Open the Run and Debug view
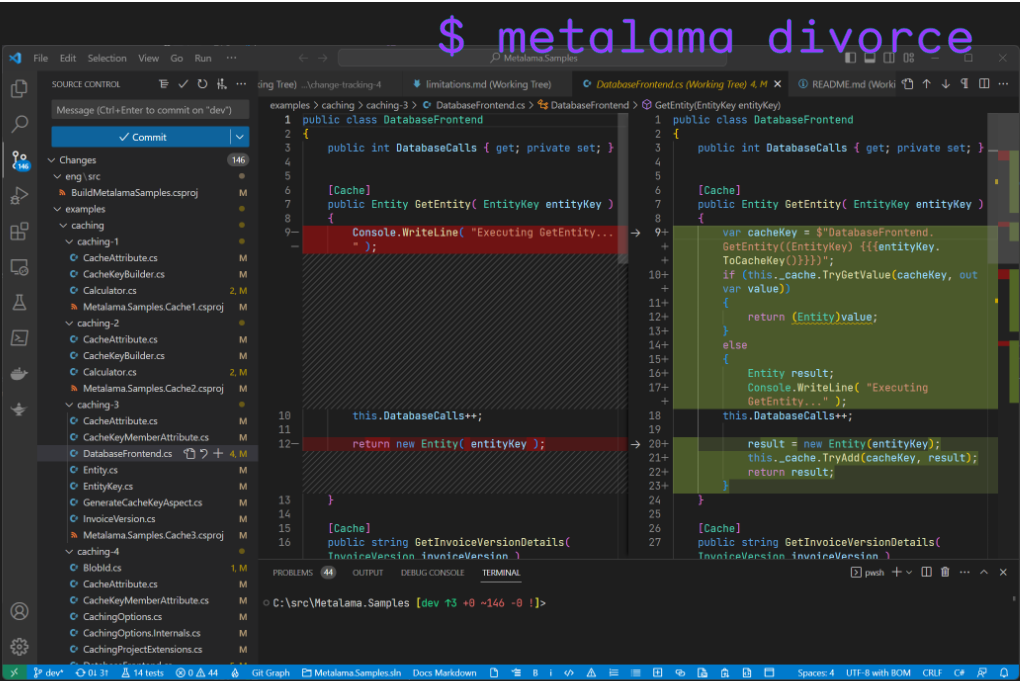 point(20,195)
